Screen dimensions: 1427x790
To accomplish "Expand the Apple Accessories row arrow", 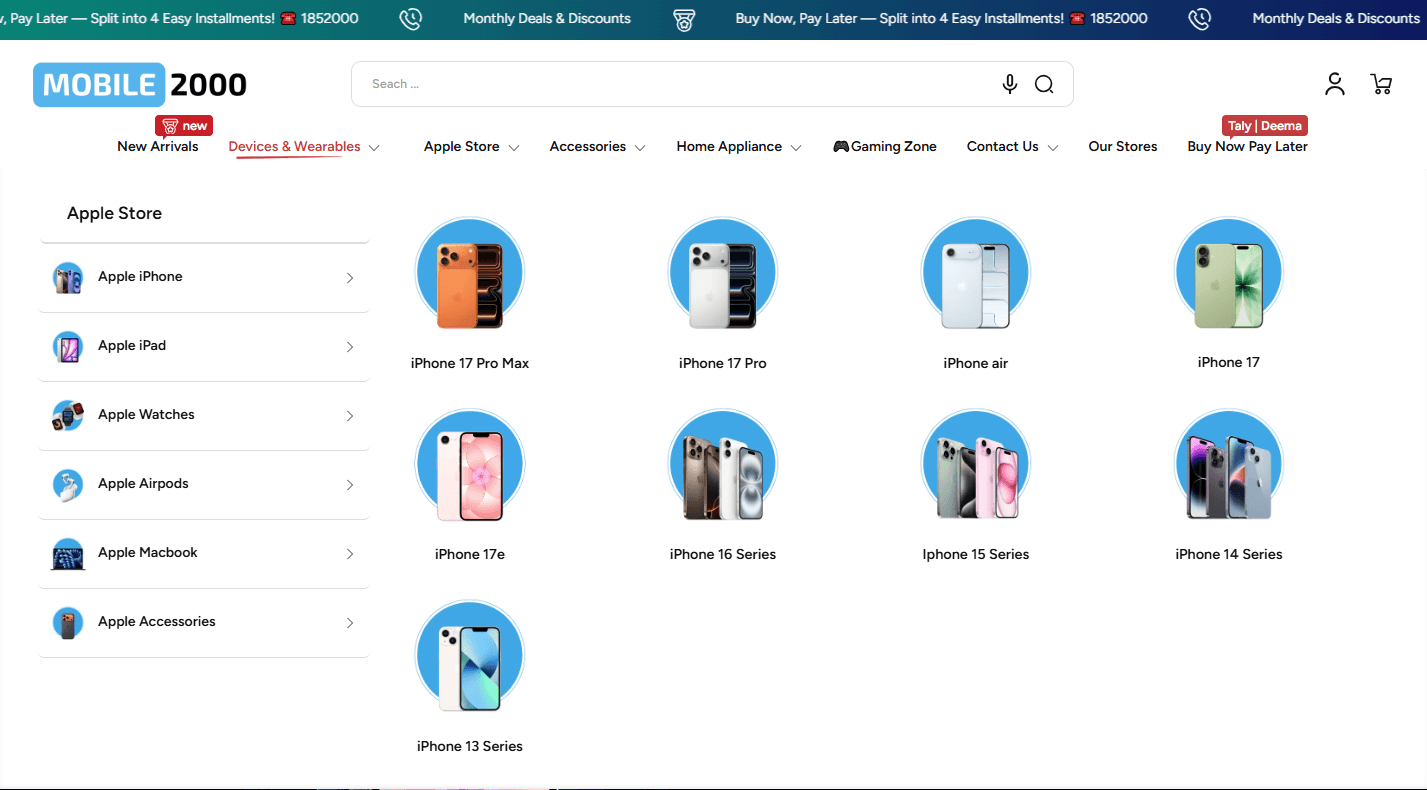I will coord(350,623).
